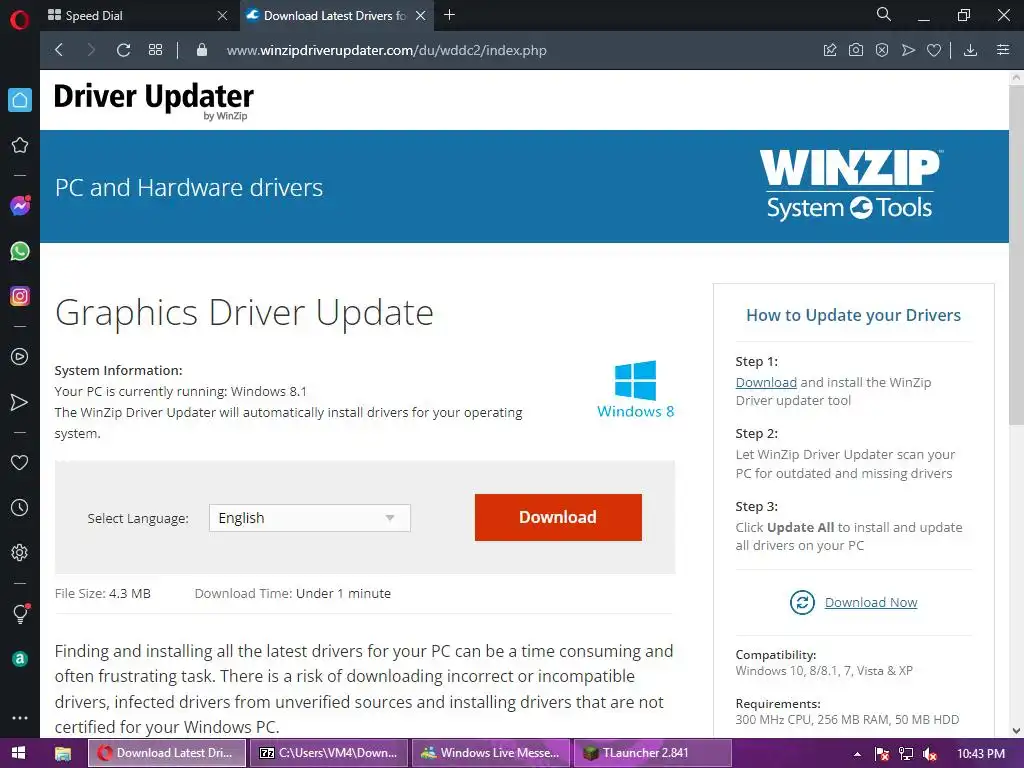Open Easy Setup menu icon
Viewport: 1024px width, 768px height.
tap(1003, 50)
